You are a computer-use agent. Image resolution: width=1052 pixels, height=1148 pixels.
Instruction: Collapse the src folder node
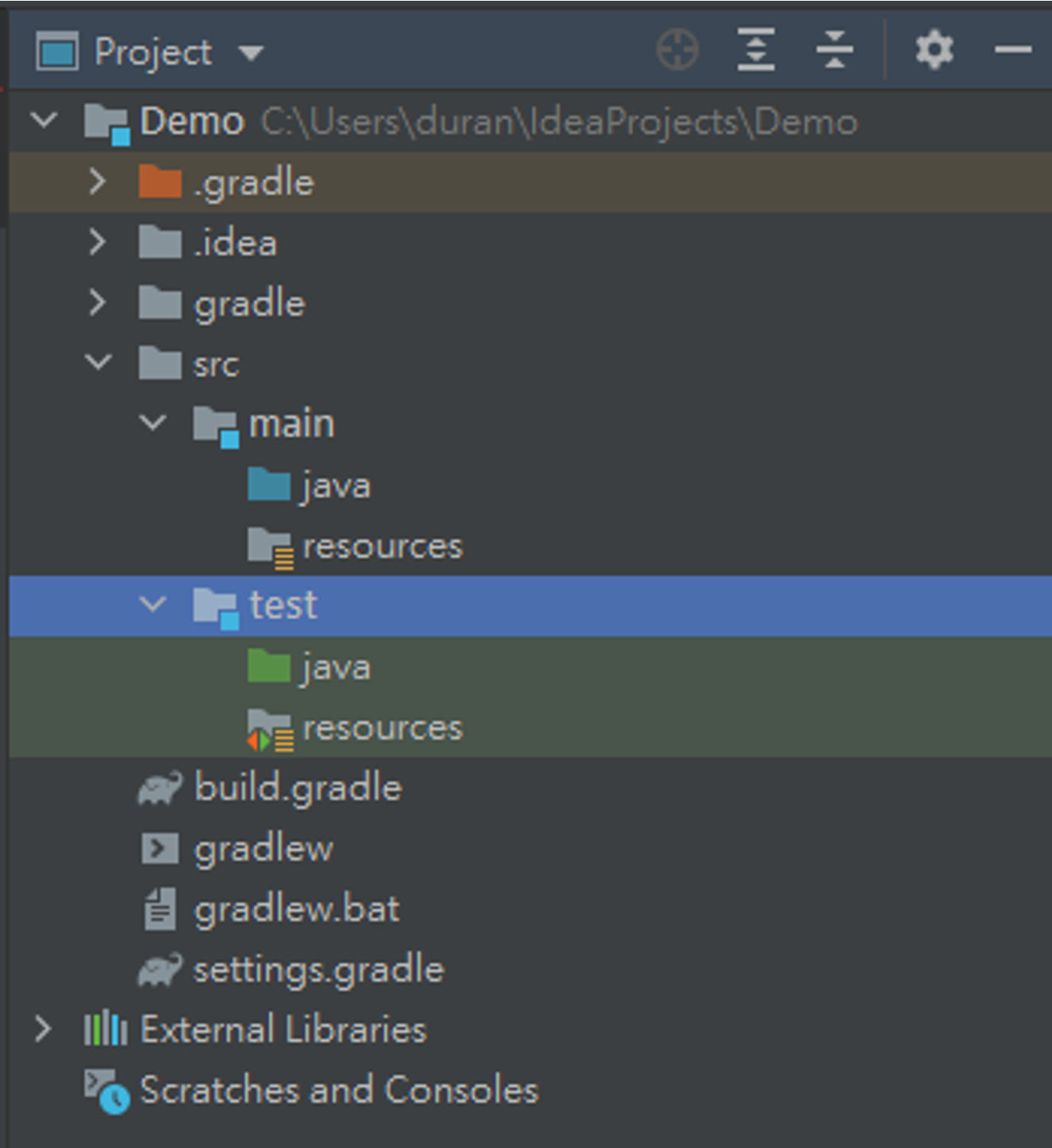99,363
